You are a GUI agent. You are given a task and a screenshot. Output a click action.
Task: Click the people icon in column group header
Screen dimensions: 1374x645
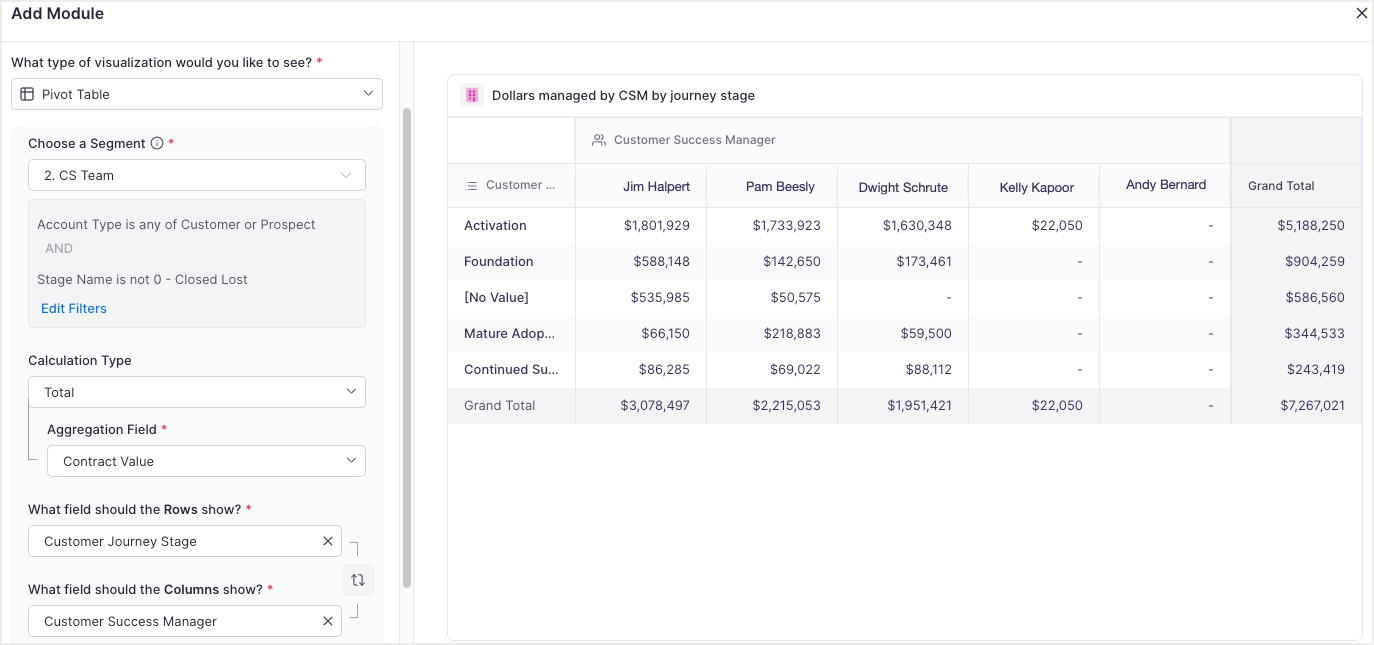(x=599, y=140)
